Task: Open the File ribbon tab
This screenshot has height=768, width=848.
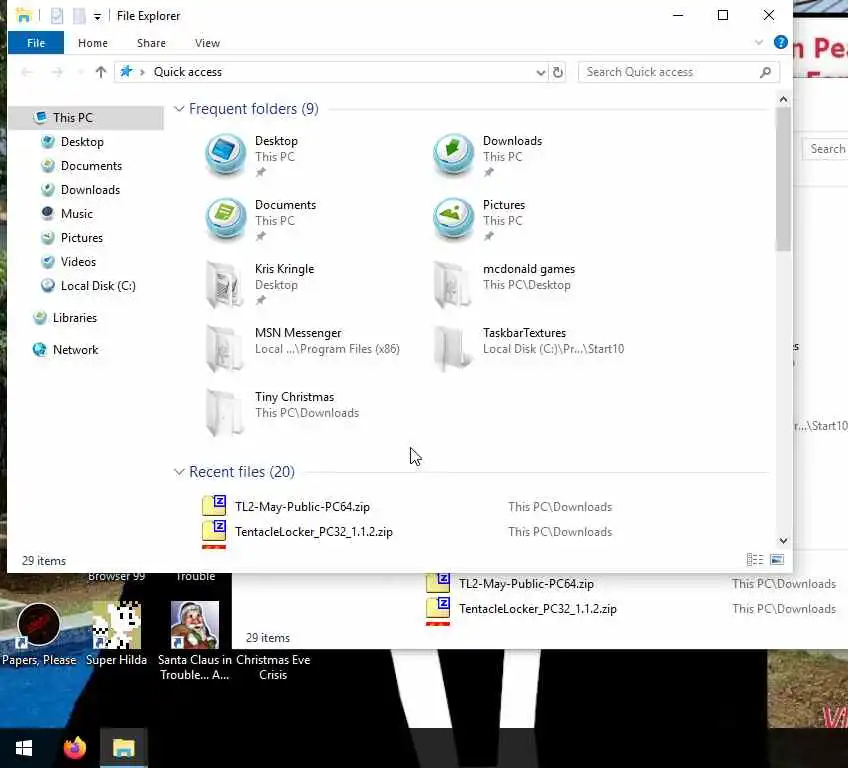Action: pos(36,43)
